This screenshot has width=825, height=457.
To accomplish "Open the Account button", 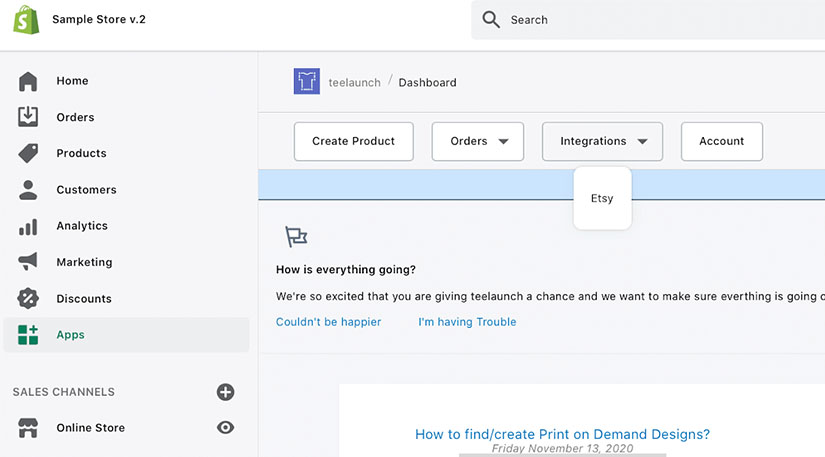I will click(721, 142).
